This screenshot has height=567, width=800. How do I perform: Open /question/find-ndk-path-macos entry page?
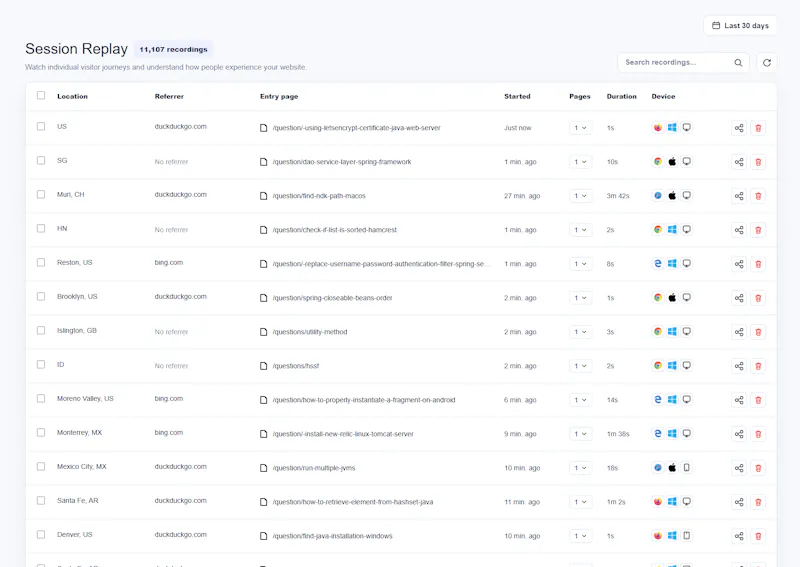coord(319,196)
